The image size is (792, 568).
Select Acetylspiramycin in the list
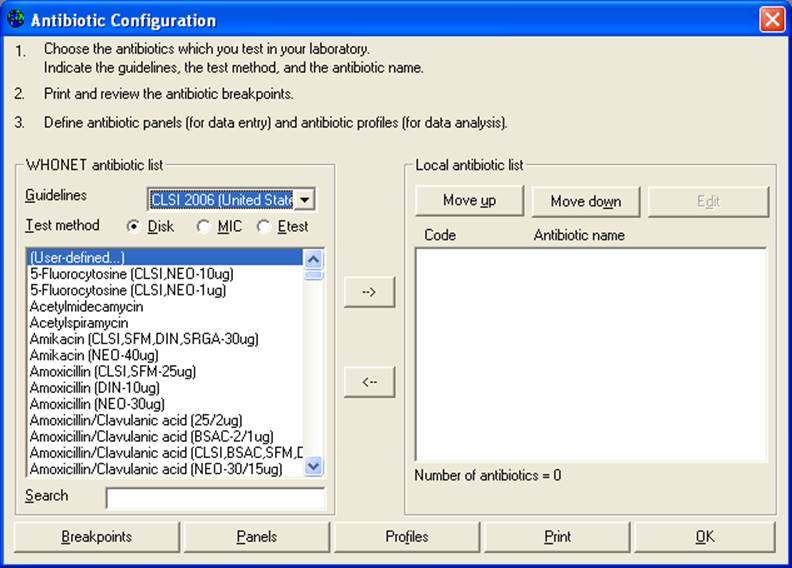tap(165, 323)
